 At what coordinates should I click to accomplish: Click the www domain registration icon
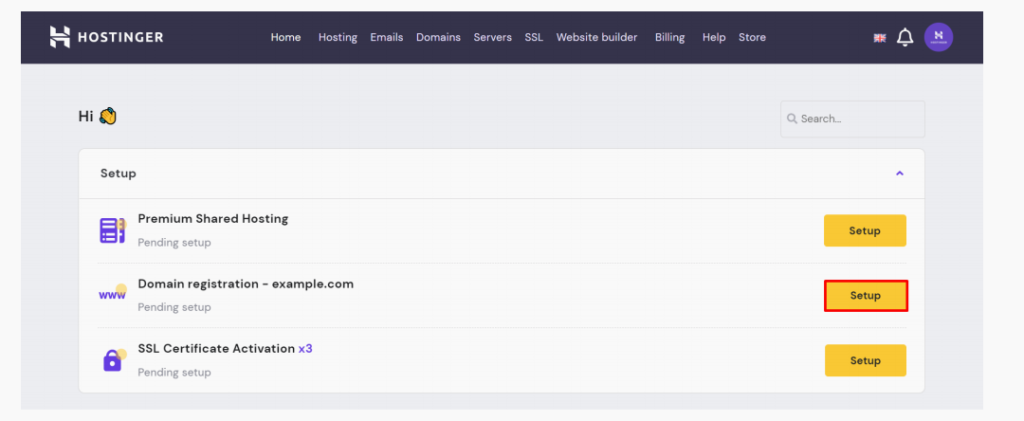point(112,294)
